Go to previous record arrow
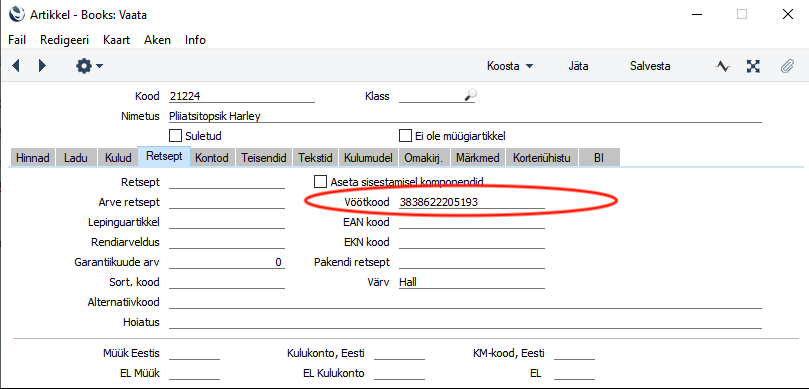The width and height of the screenshot is (809, 389). click(x=16, y=66)
